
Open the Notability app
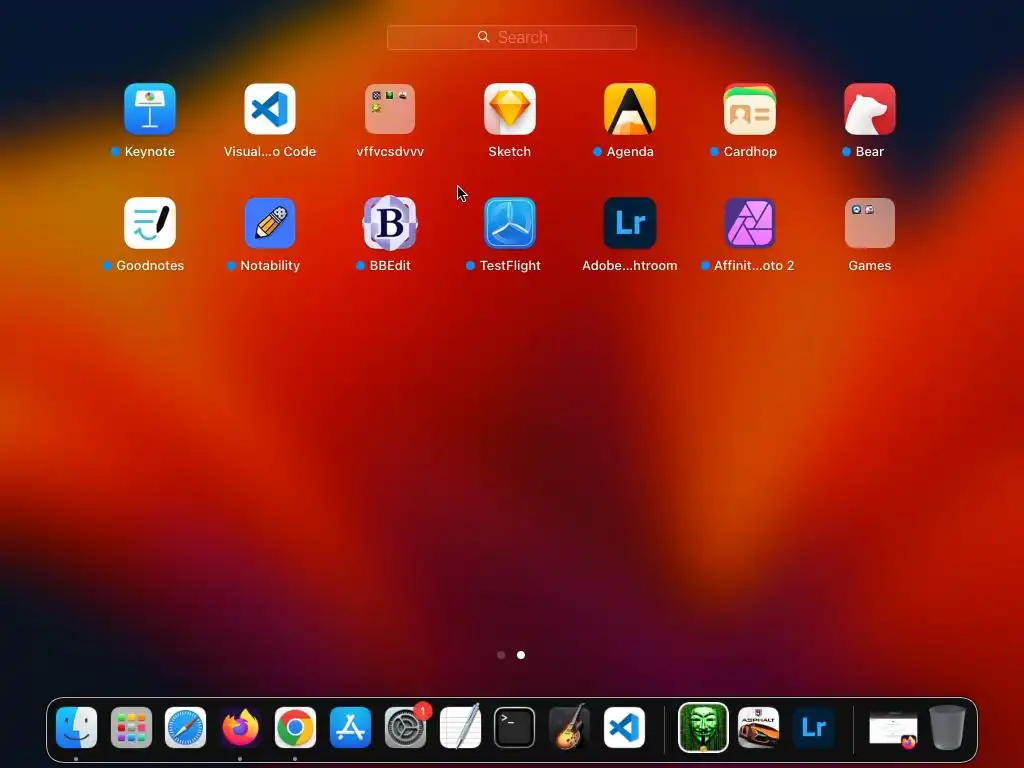tap(270, 223)
